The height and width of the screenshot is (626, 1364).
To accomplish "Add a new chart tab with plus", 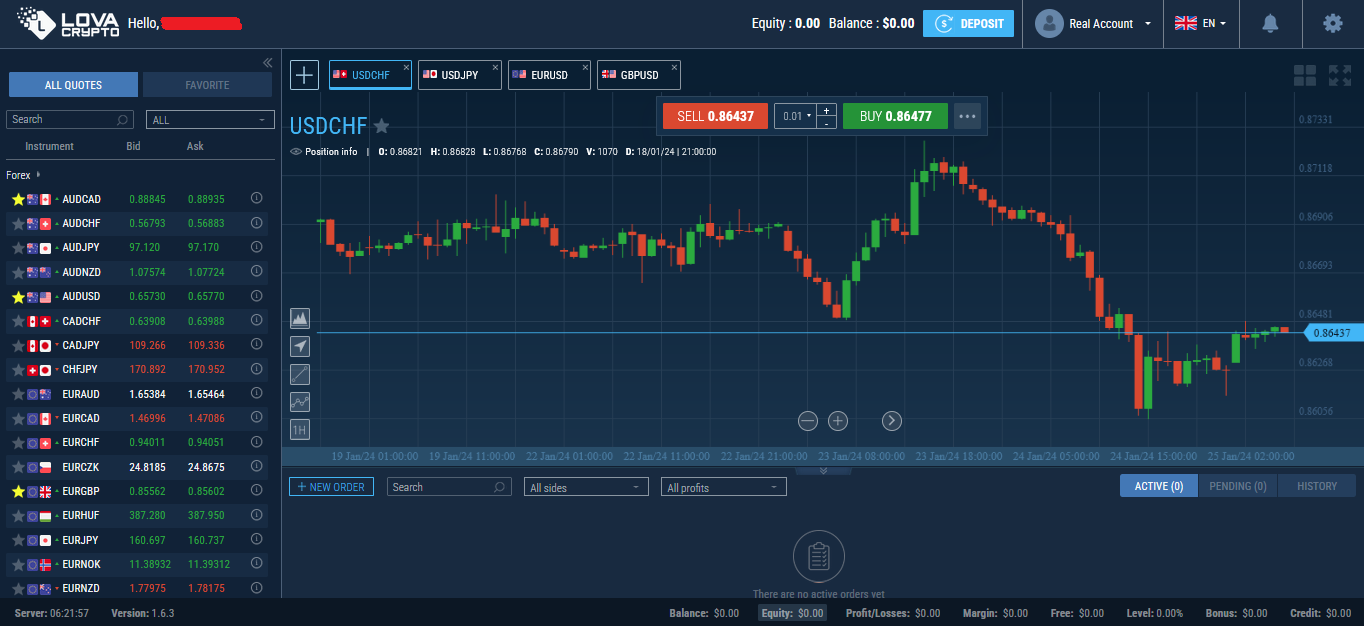I will 304,74.
